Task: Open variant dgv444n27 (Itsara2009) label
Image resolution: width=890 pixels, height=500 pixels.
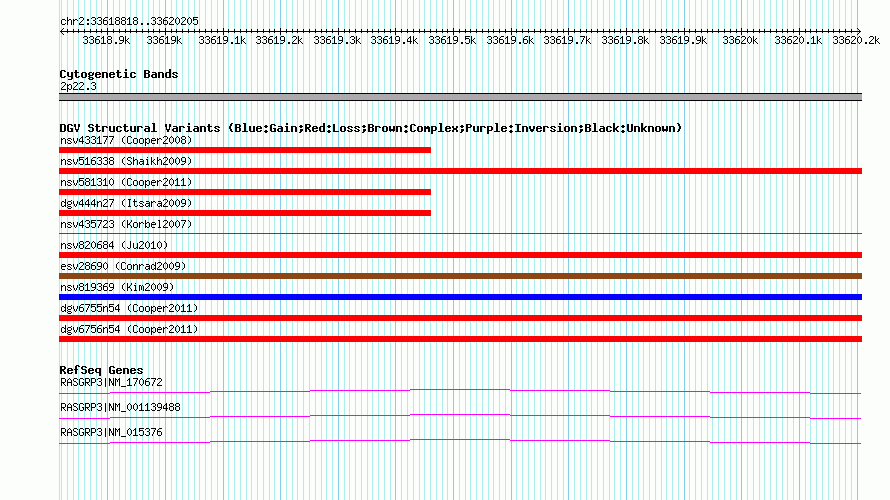Action: (126, 203)
